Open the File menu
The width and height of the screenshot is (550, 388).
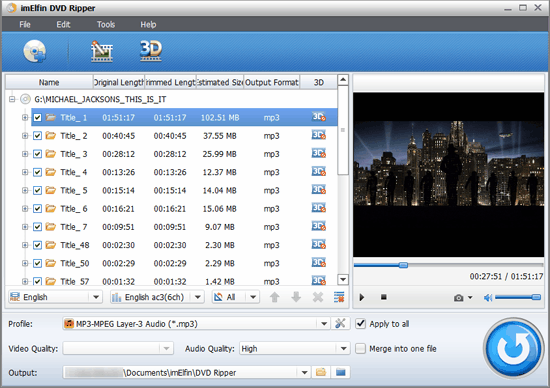(x=25, y=25)
